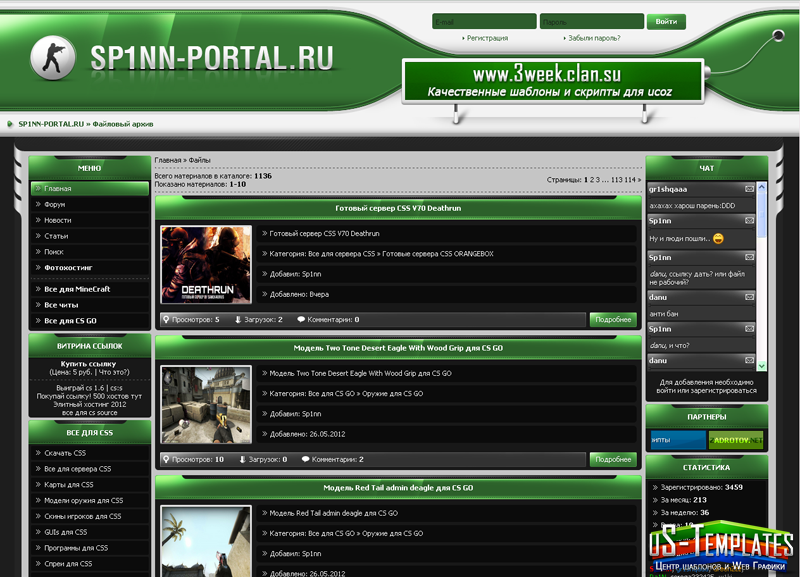
Task: Click the views pin icon in the Deathrun card
Action: coord(166,319)
